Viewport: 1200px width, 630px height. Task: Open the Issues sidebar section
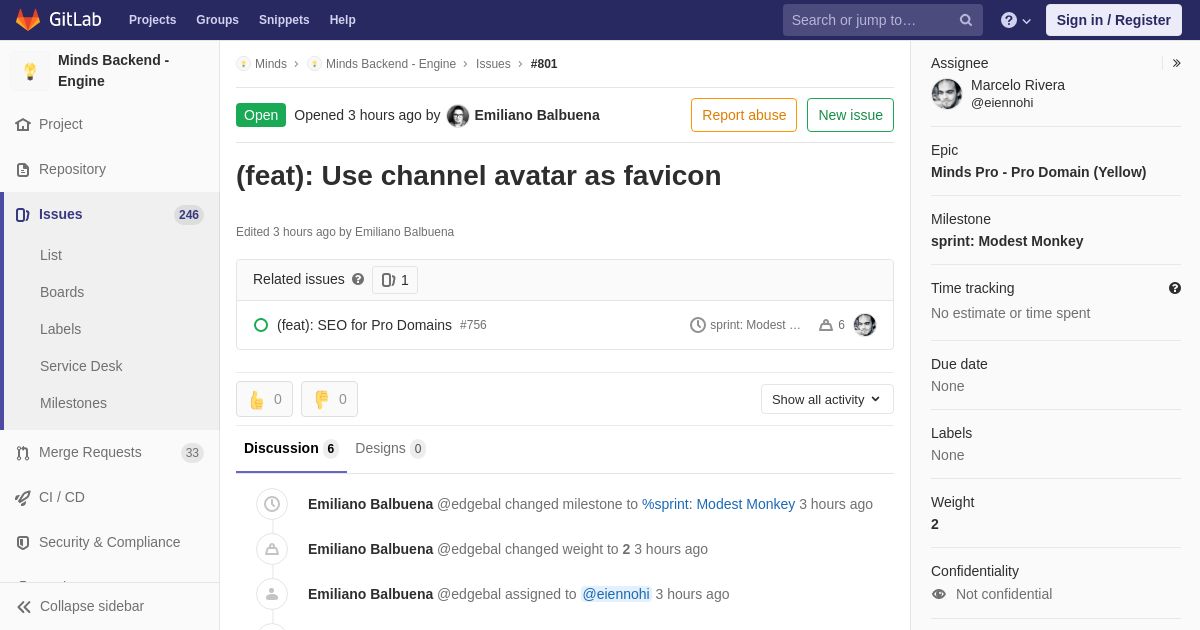tap(110, 214)
